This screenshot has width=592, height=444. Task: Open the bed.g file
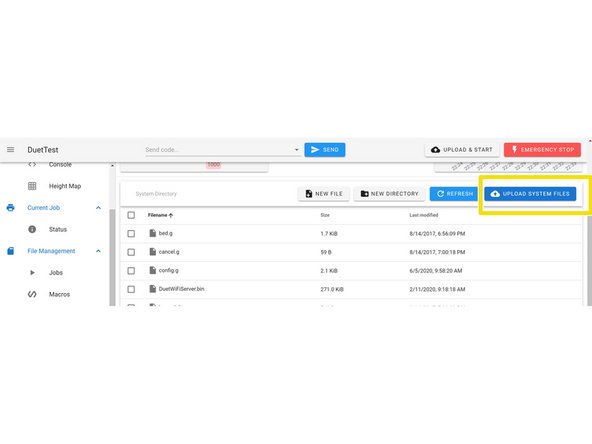(x=165, y=233)
